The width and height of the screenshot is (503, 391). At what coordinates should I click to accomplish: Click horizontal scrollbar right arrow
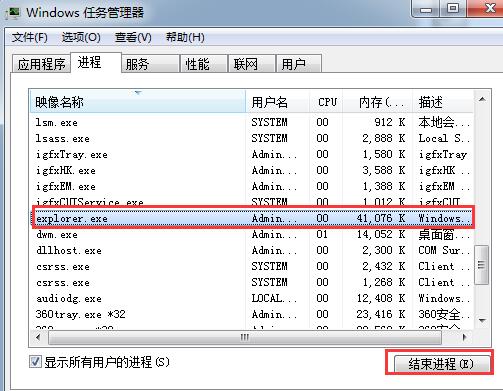[x=465, y=337]
